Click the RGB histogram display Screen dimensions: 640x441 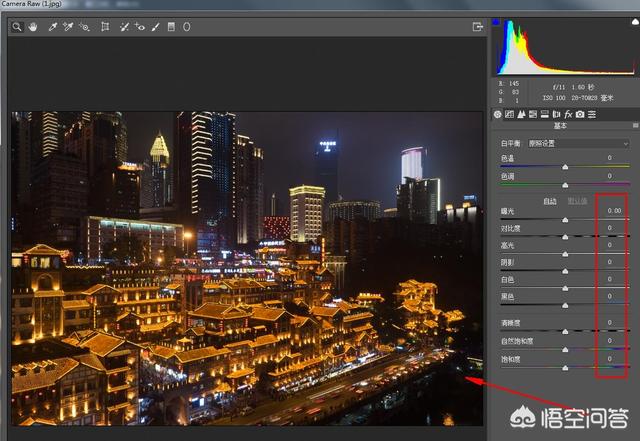coord(565,47)
